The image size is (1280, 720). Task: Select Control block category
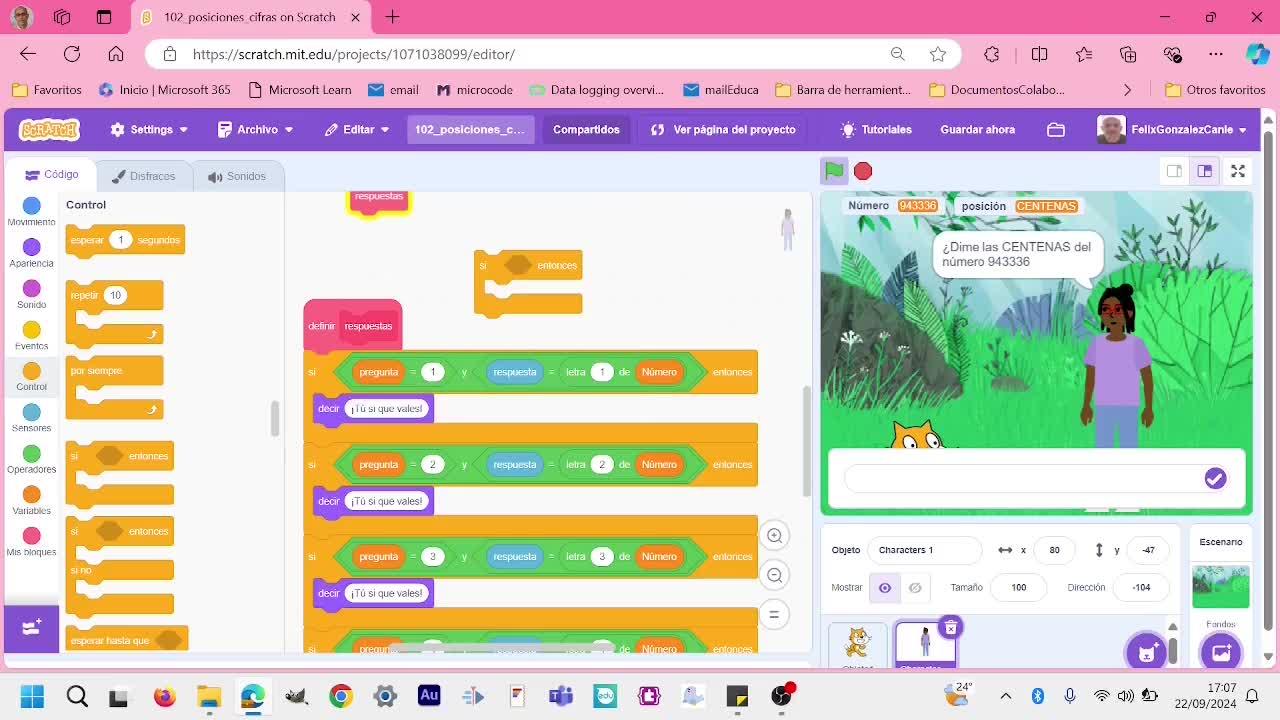click(x=31, y=377)
